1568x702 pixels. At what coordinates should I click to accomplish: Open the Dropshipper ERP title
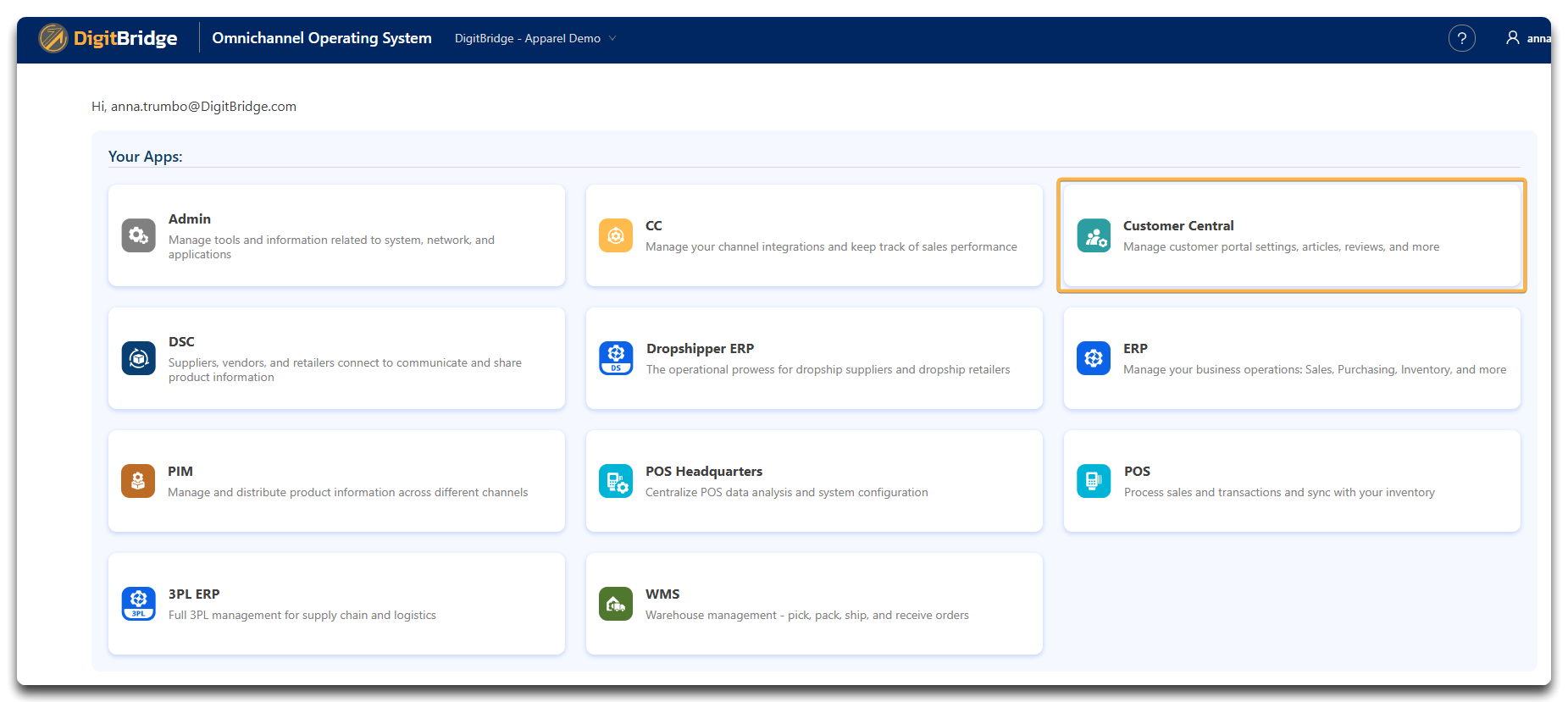tap(700, 348)
